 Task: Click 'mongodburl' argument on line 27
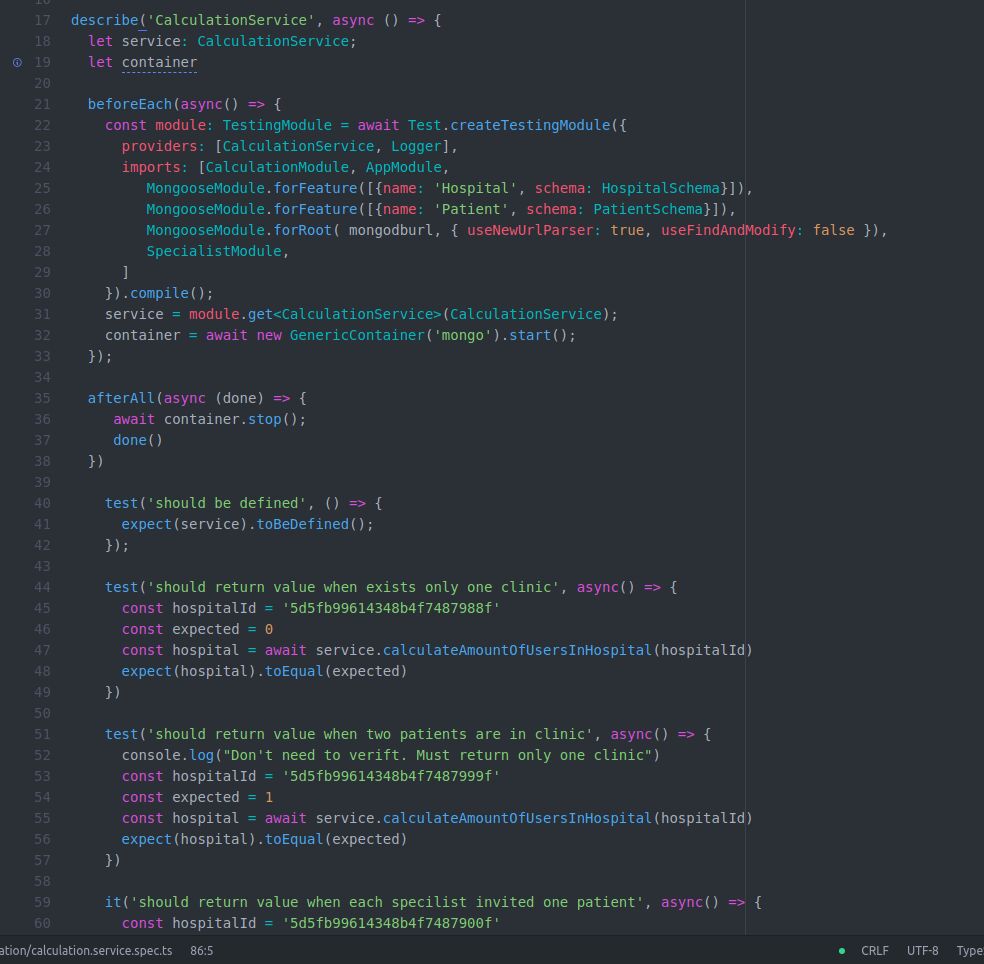coord(391,230)
